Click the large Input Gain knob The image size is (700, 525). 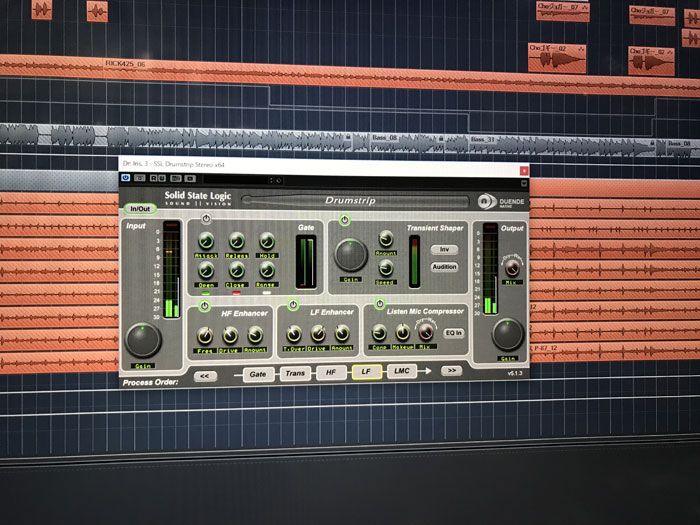(143, 341)
